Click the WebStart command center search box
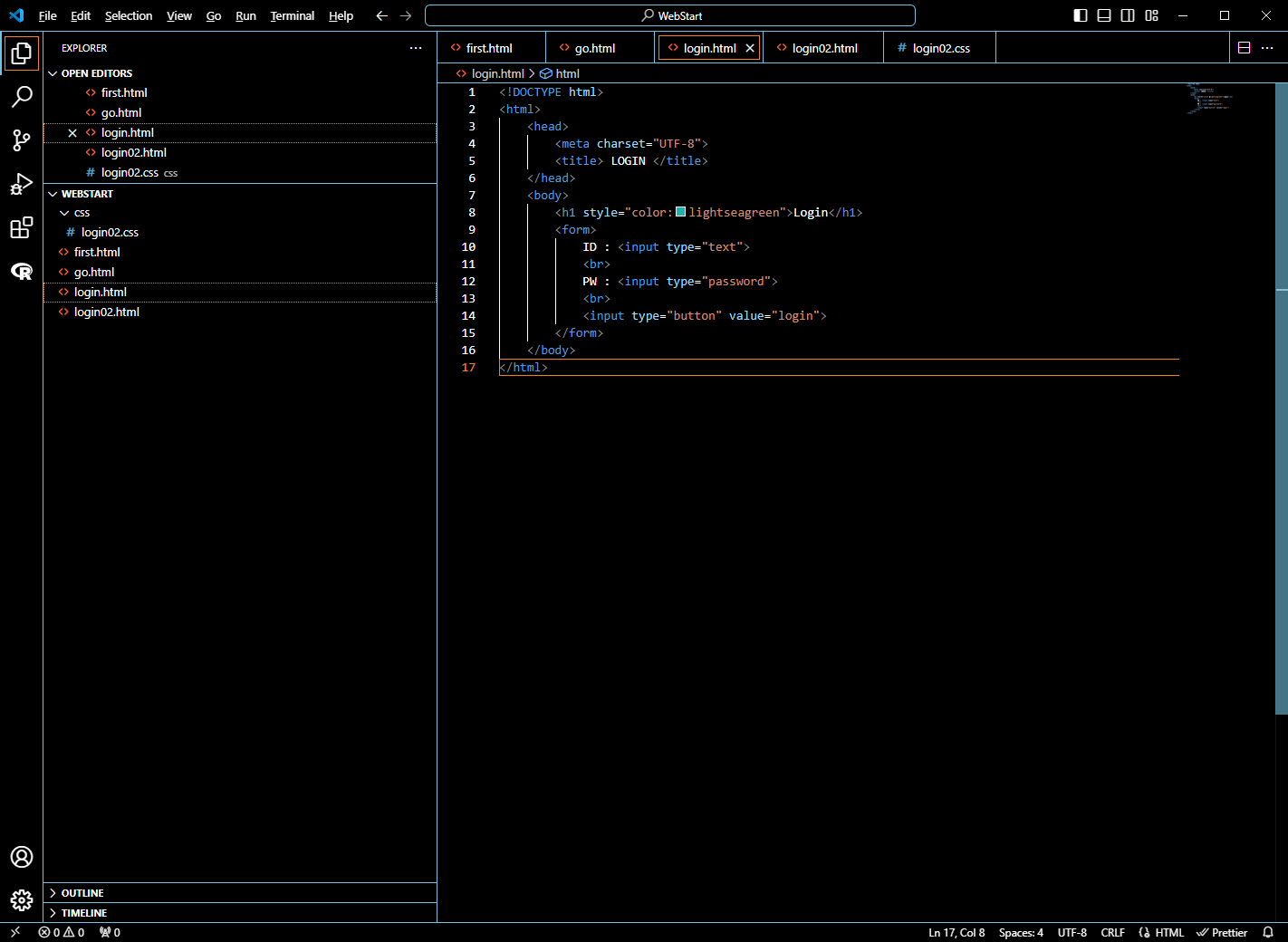Viewport: 1288px width, 942px height. 670,15
